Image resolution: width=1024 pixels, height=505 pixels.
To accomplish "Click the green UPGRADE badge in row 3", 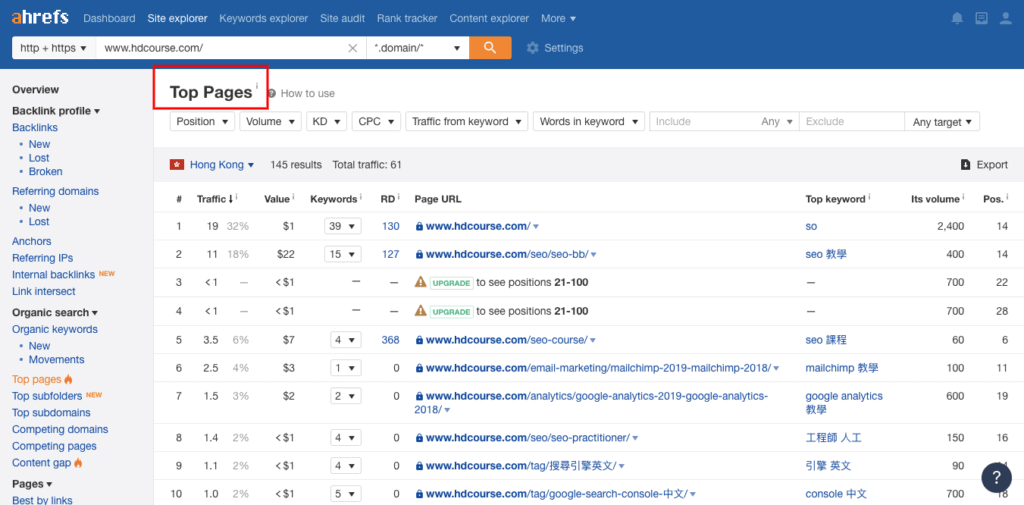I will pyautogui.click(x=451, y=283).
